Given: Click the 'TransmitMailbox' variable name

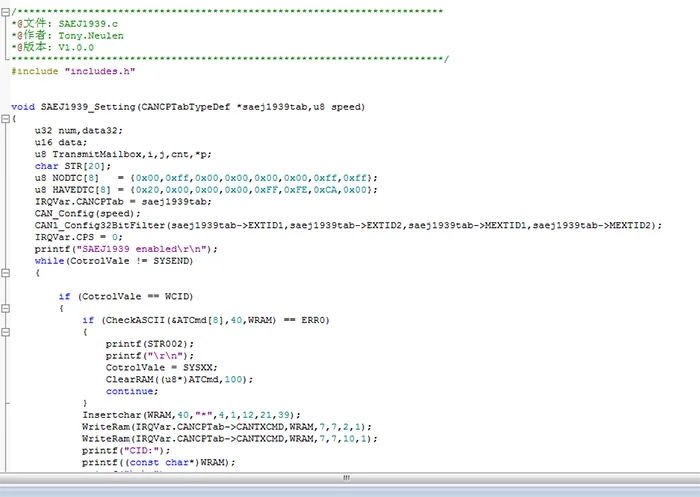Looking at the screenshot, I should 96,155.
